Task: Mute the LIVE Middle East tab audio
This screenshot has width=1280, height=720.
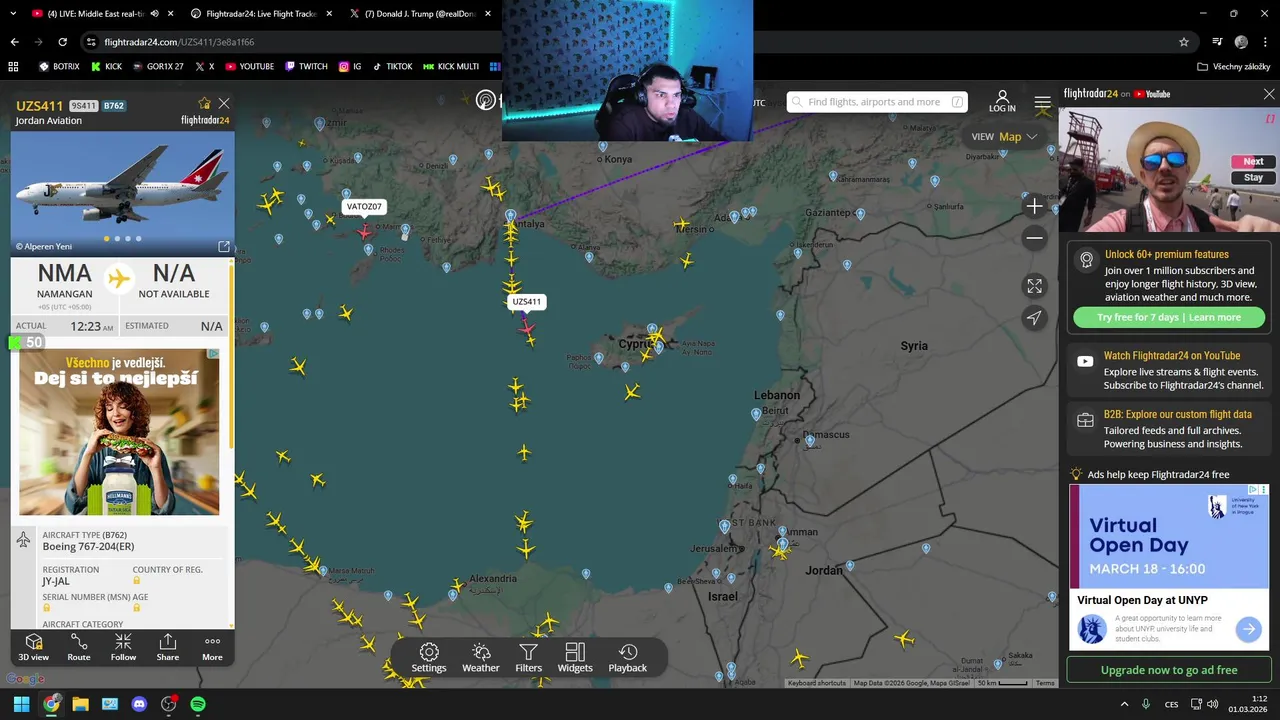Action: click(x=154, y=14)
